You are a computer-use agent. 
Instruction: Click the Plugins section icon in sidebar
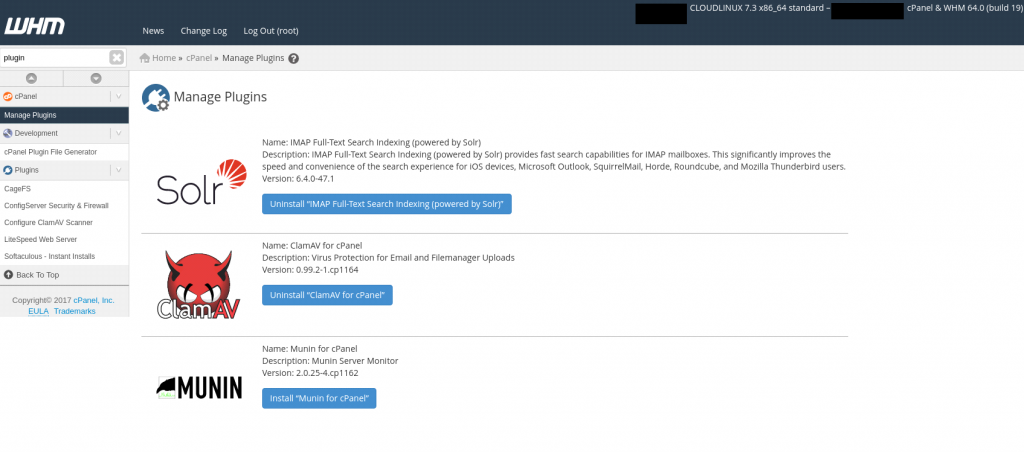click(x=8, y=170)
